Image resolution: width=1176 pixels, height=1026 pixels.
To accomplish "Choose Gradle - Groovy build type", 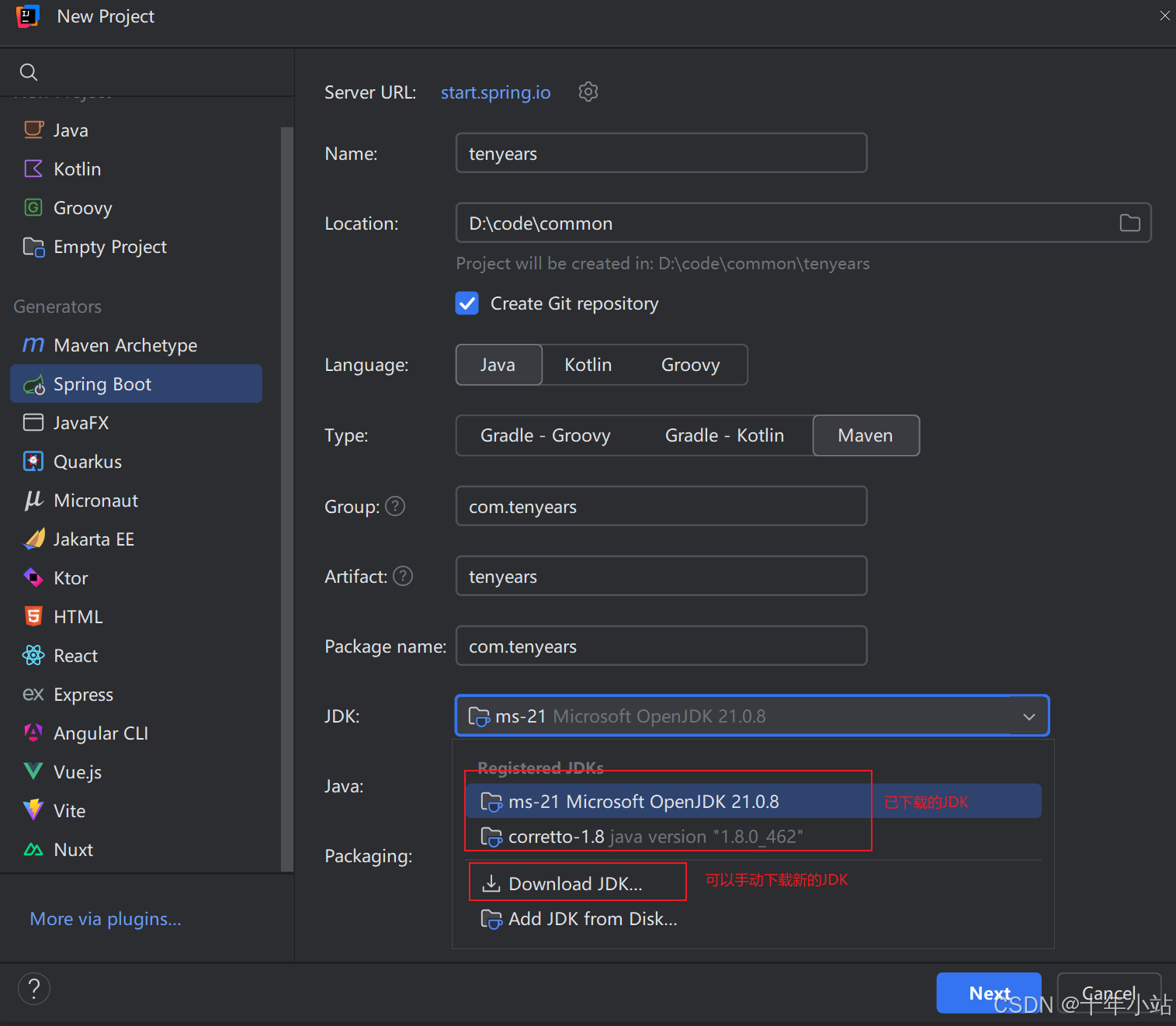I will tap(546, 435).
